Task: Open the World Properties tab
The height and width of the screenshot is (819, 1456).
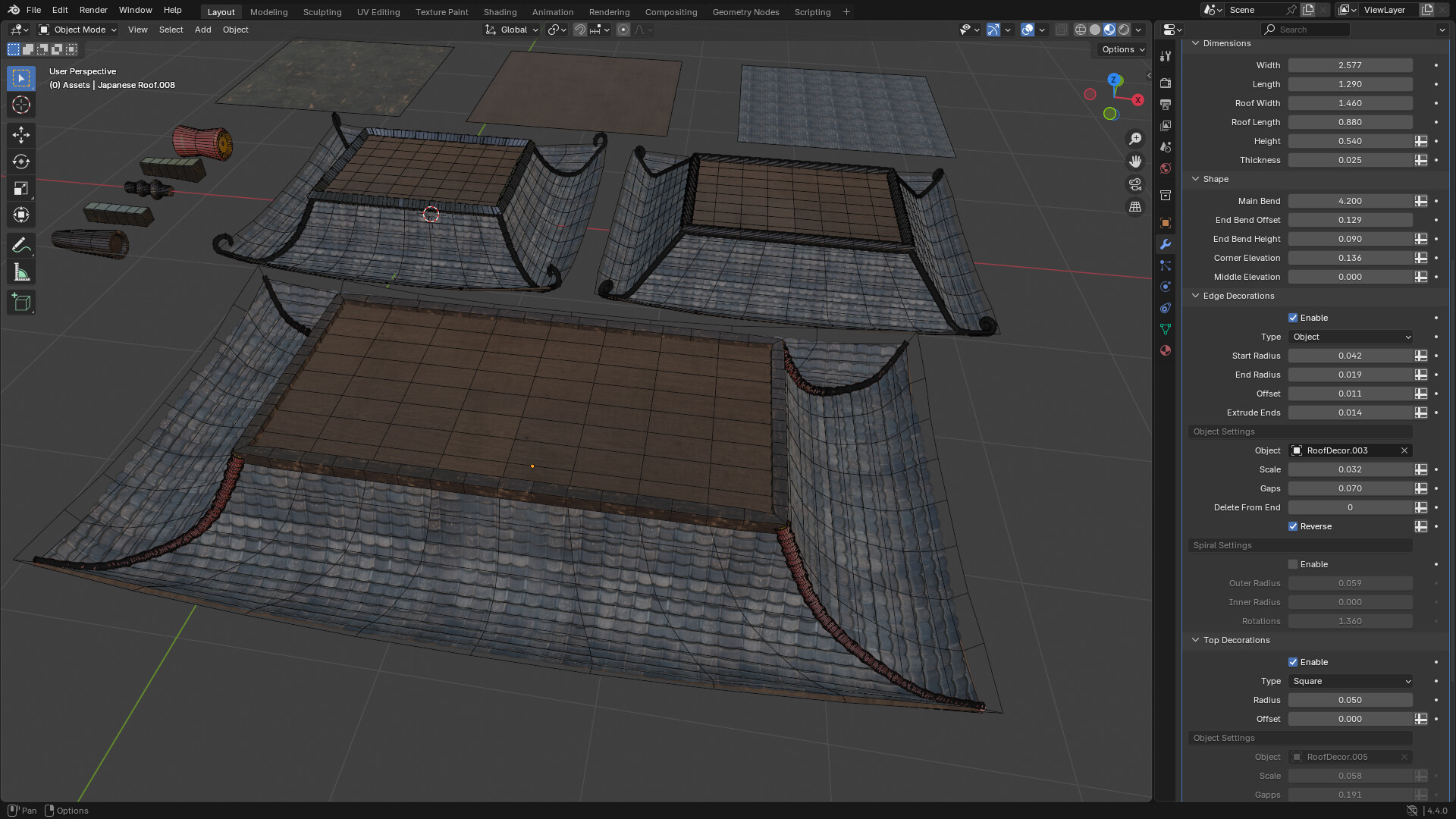Action: coord(1166,168)
